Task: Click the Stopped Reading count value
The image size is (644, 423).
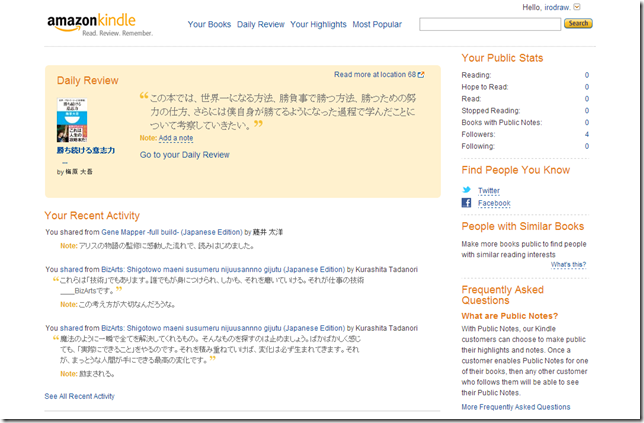Action: pyautogui.click(x=586, y=110)
